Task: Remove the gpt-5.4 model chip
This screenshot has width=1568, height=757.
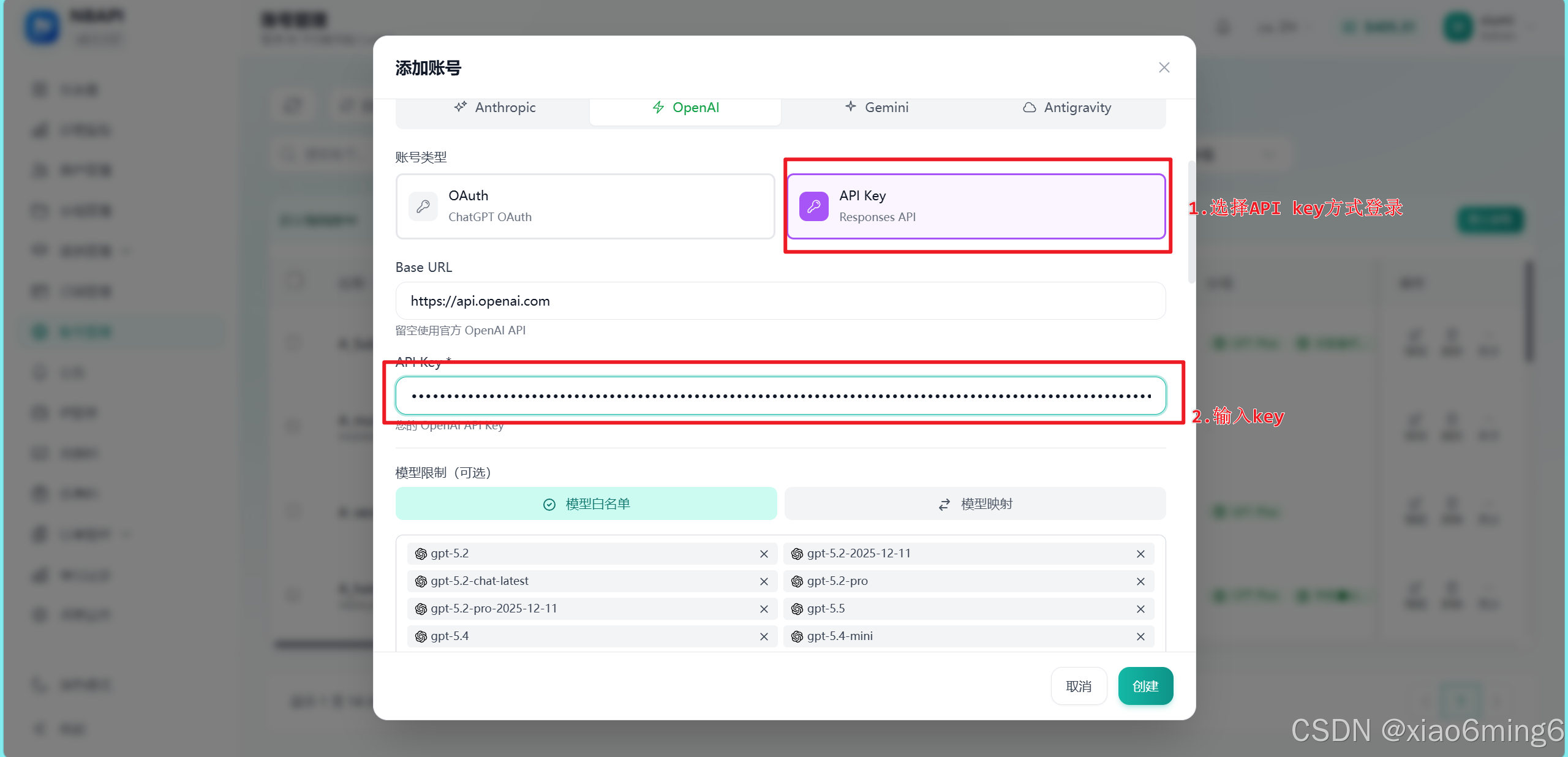Action: (764, 637)
